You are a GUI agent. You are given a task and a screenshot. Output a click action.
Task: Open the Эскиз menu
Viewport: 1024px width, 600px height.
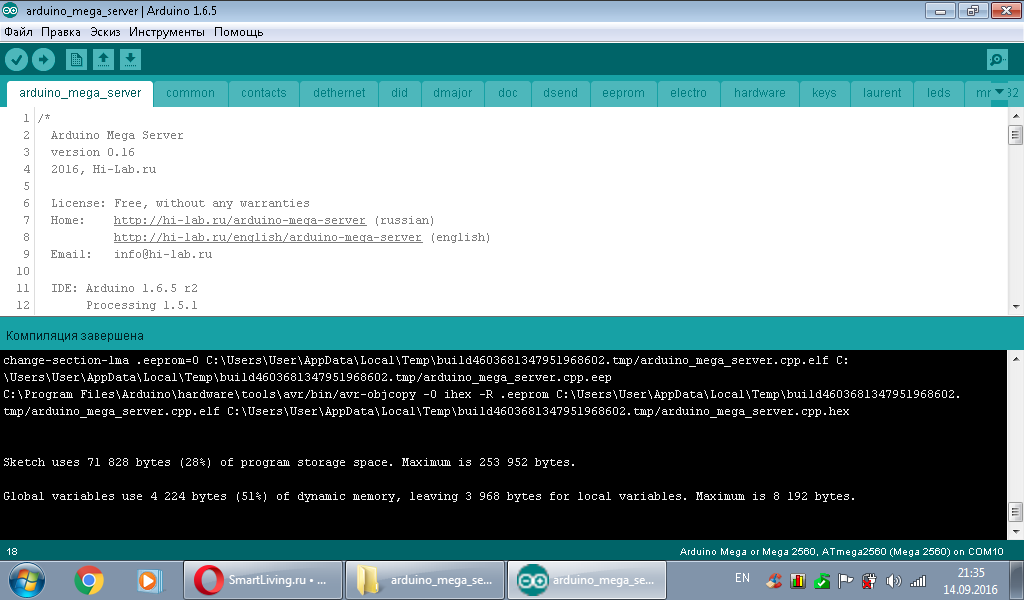coord(105,32)
